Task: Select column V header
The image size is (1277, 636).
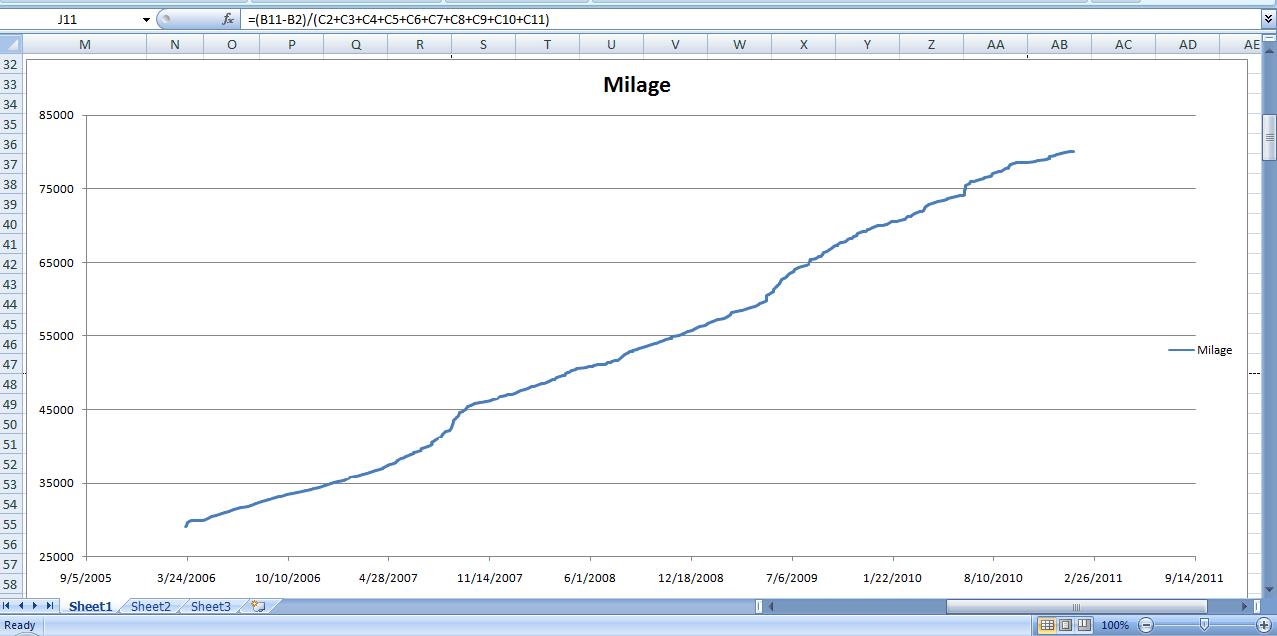Action: tap(676, 44)
